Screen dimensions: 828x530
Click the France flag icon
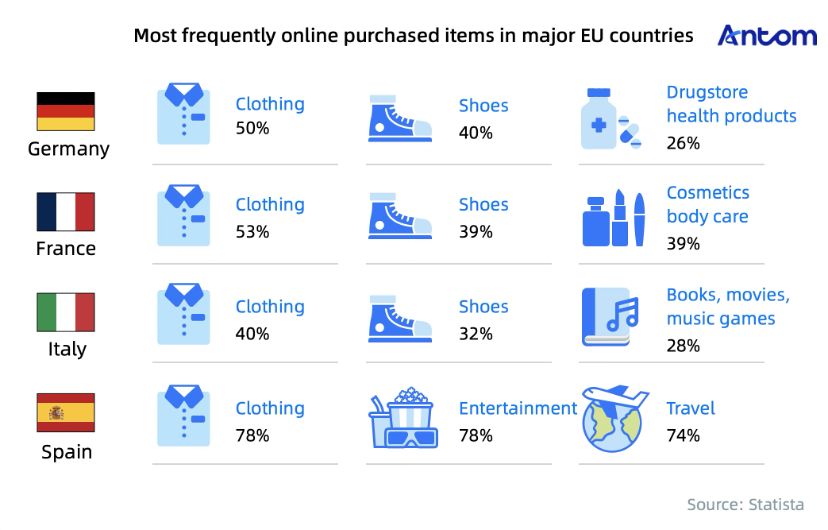[66, 212]
